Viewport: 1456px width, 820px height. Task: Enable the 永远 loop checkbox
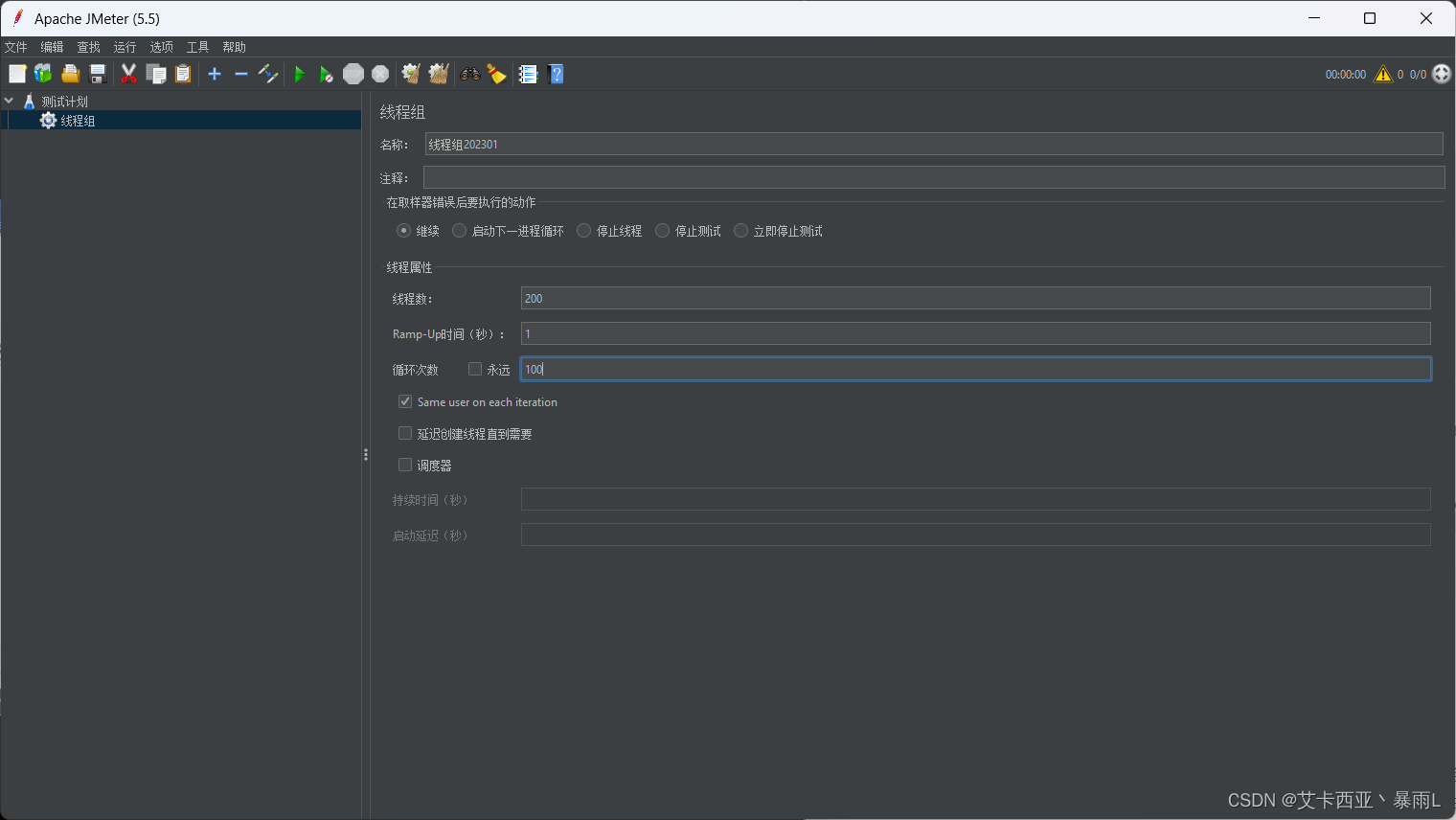pyautogui.click(x=474, y=369)
